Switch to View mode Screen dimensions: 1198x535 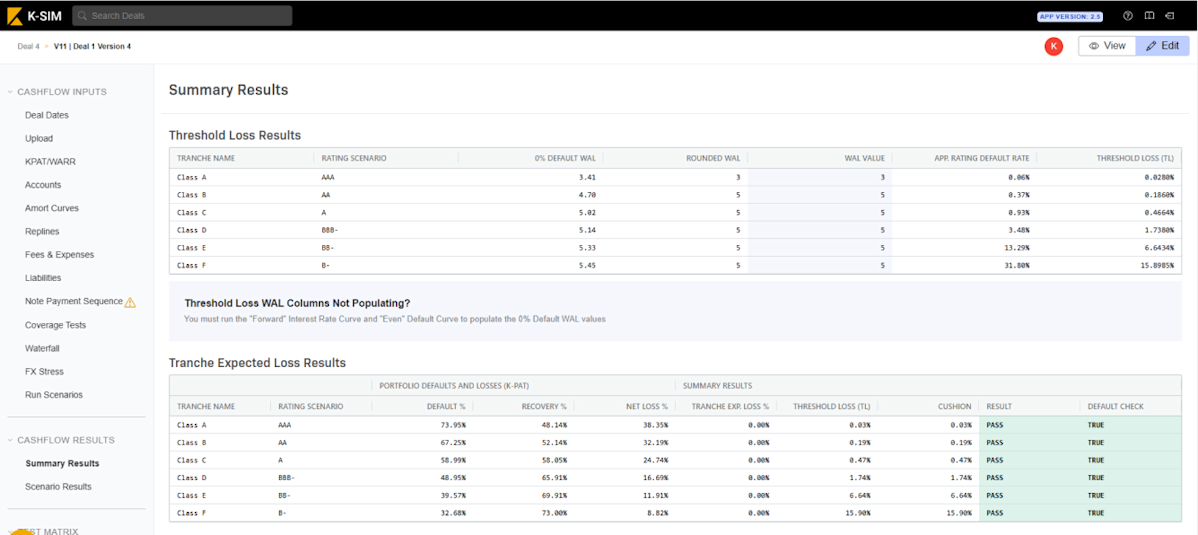click(x=1107, y=46)
